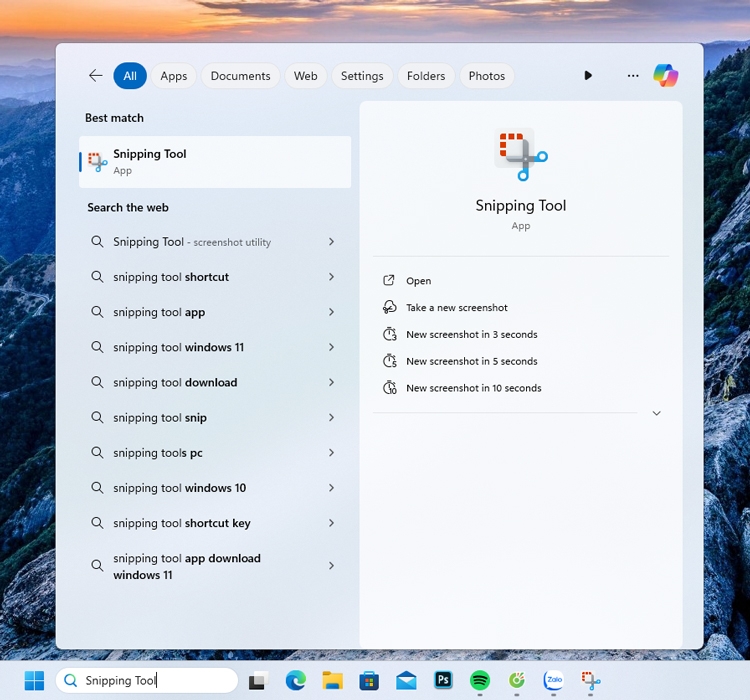Open the Windows Start button
This screenshot has width=750, height=700.
[34, 680]
